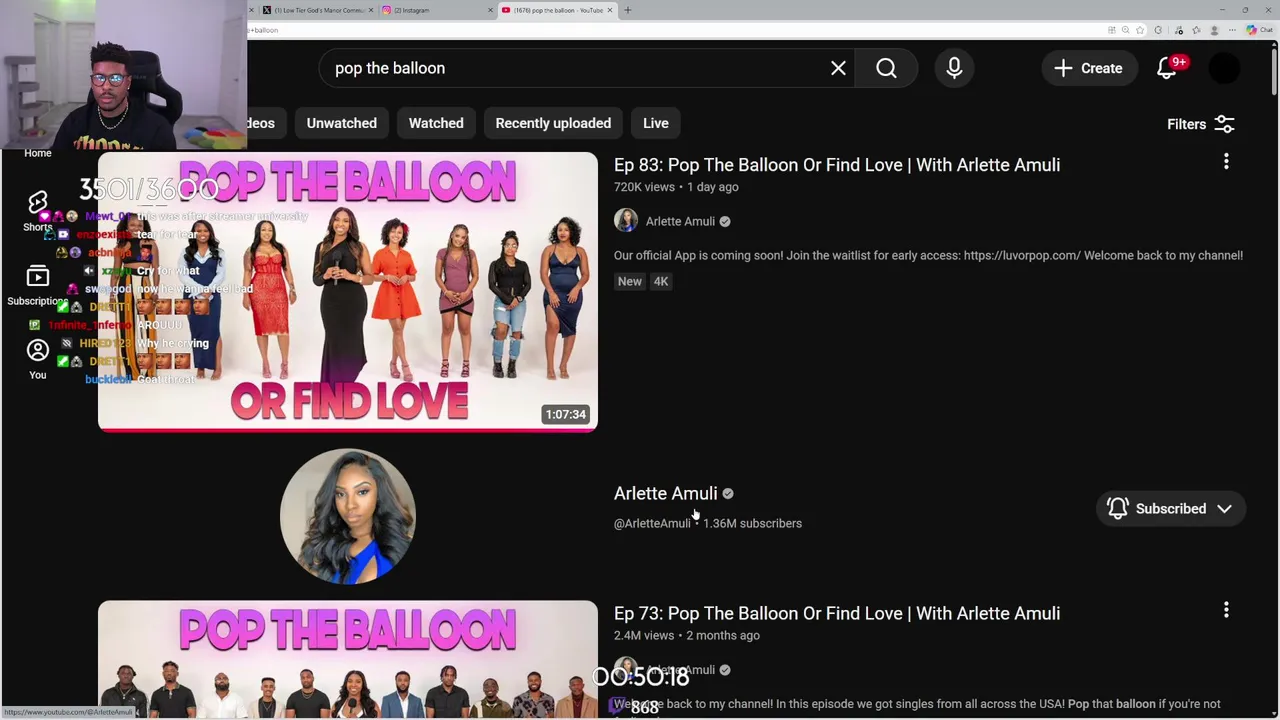The height and width of the screenshot is (720, 1280).
Task: Open the Ep 73 Pop The Balloon title
Action: click(837, 613)
